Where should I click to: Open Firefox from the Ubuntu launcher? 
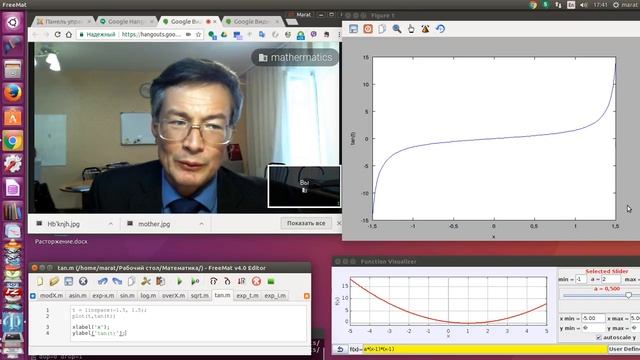(13, 93)
